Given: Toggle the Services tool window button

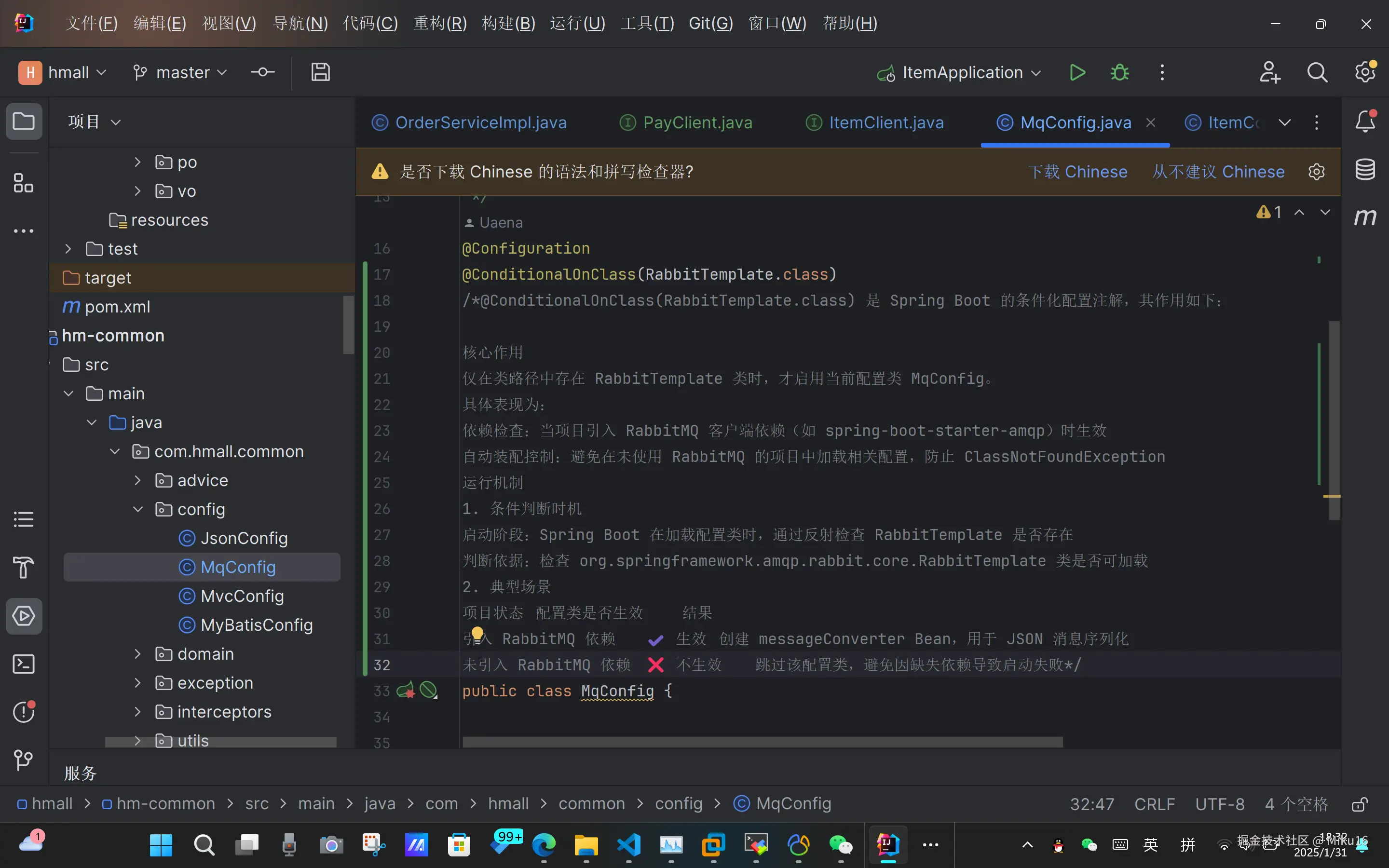Looking at the screenshot, I should click(x=24, y=616).
